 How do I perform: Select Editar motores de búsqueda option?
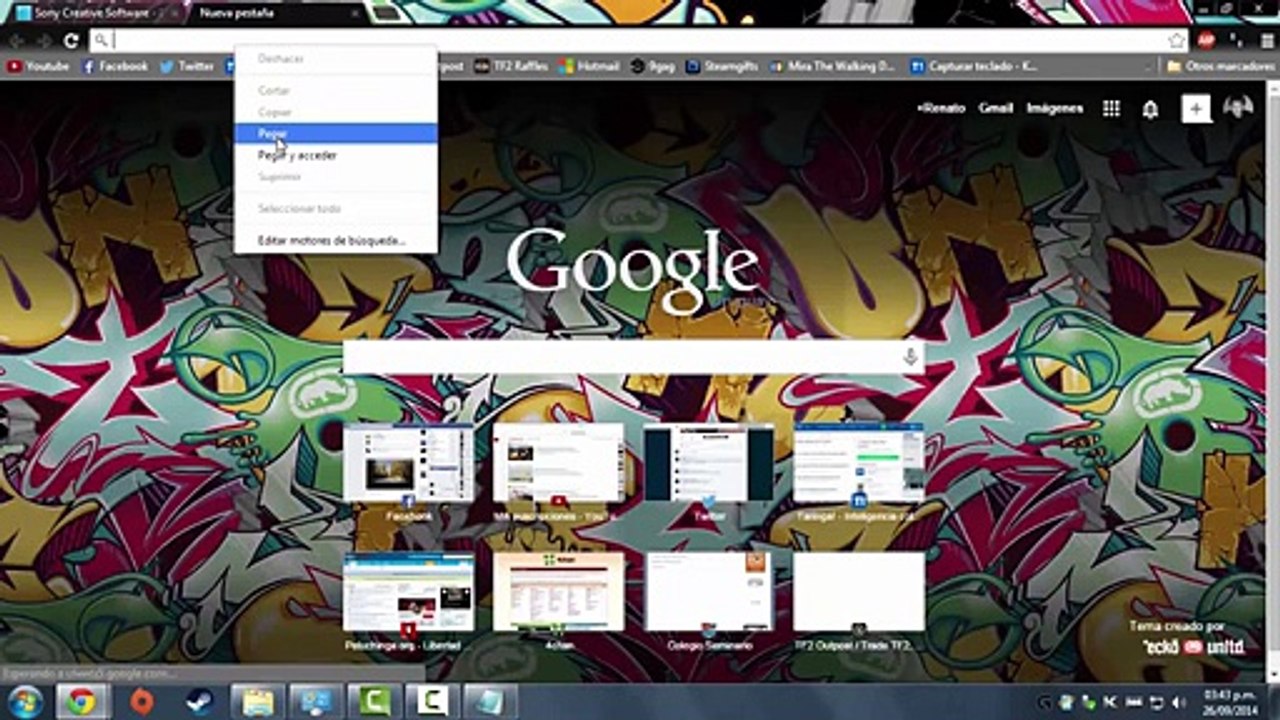pos(336,240)
